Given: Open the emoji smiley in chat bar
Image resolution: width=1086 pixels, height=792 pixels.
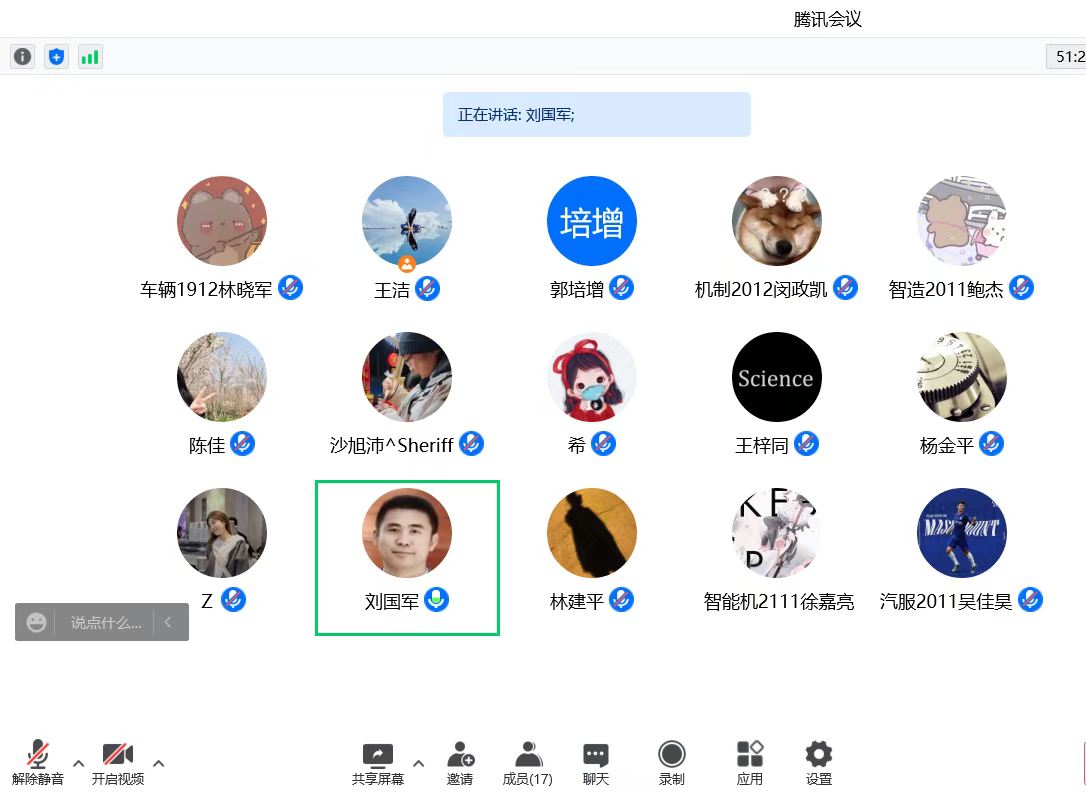Looking at the screenshot, I should (37, 623).
